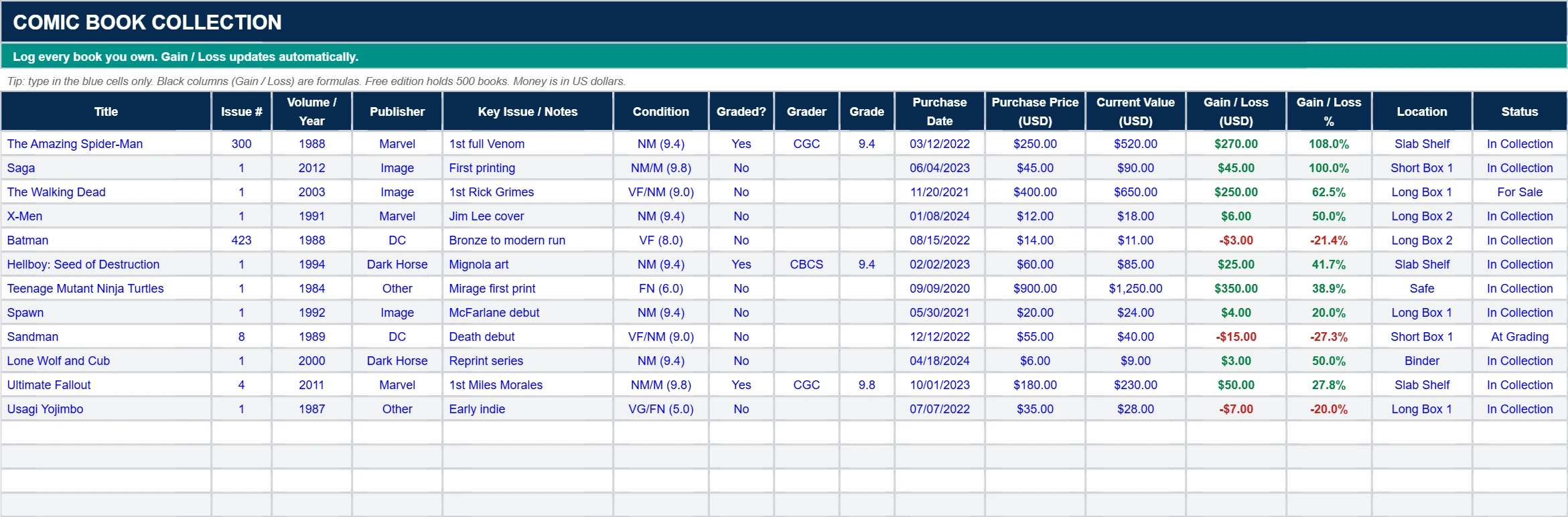The image size is (1568, 517).
Task: Select "Hellboy: Seed of Destruction" cell
Action: 106,265
